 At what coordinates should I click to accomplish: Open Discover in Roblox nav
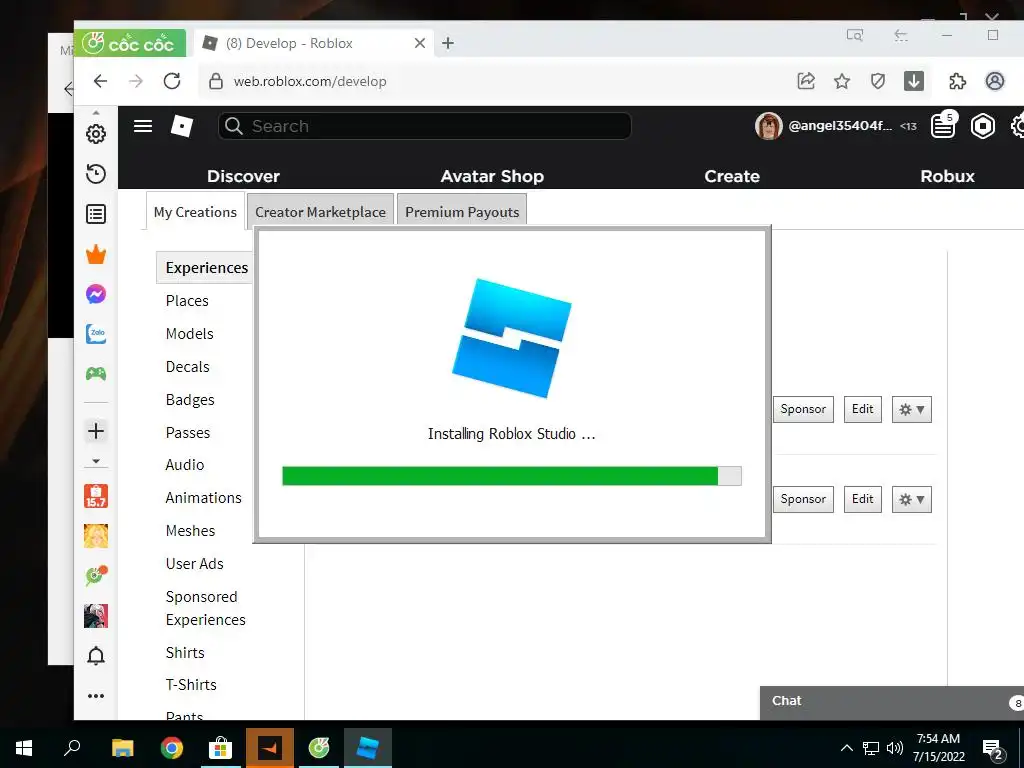tap(243, 176)
